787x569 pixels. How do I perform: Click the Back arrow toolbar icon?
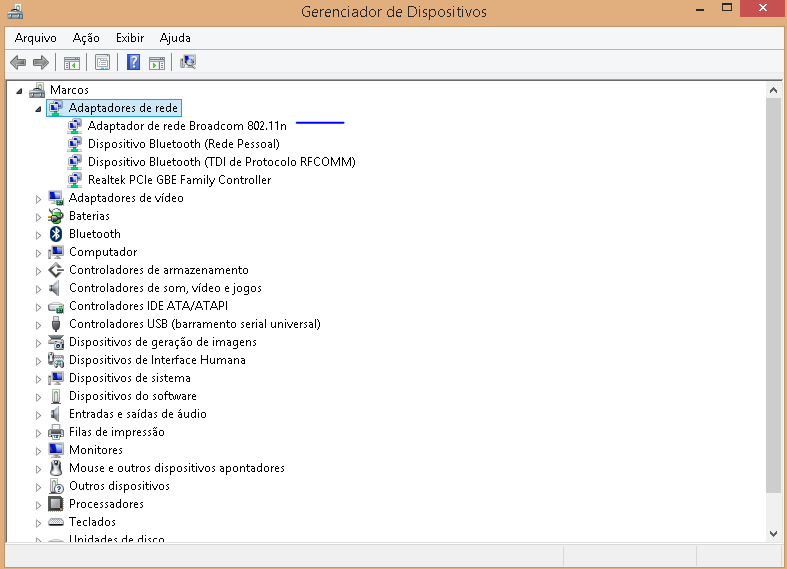[18, 63]
